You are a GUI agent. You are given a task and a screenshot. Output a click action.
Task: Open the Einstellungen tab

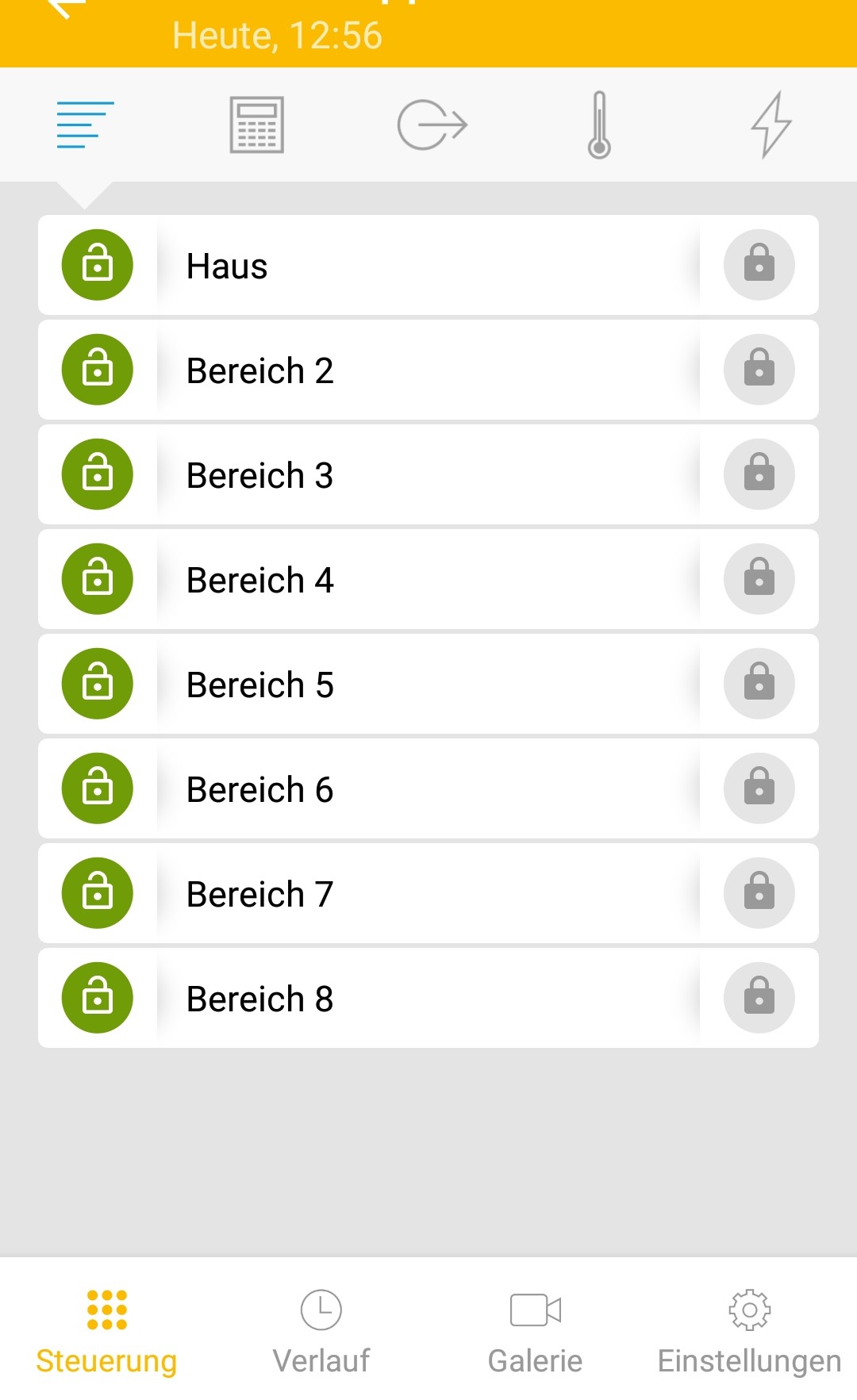[x=749, y=1331]
